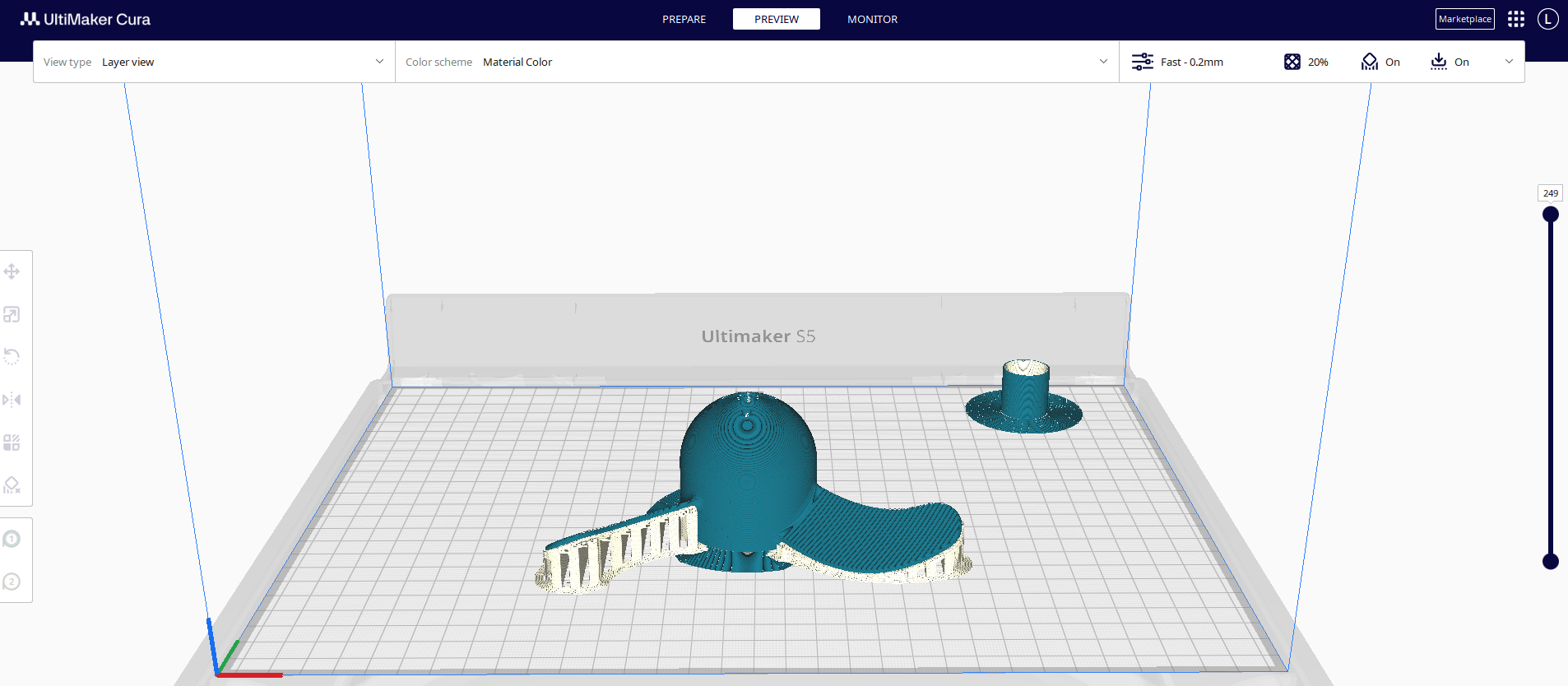Open the Marketplace

pos(1465,19)
